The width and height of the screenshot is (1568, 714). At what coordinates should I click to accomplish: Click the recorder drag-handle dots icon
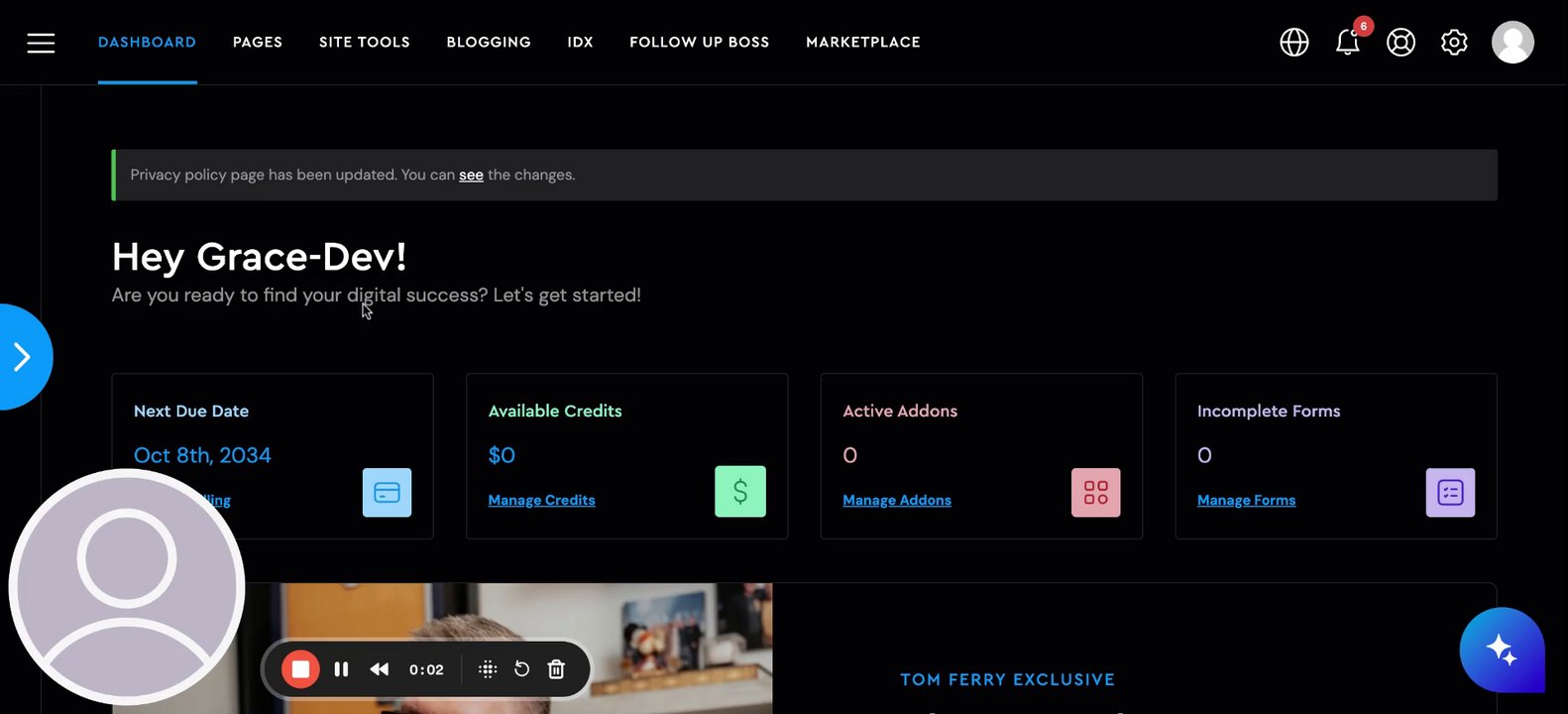(x=488, y=669)
